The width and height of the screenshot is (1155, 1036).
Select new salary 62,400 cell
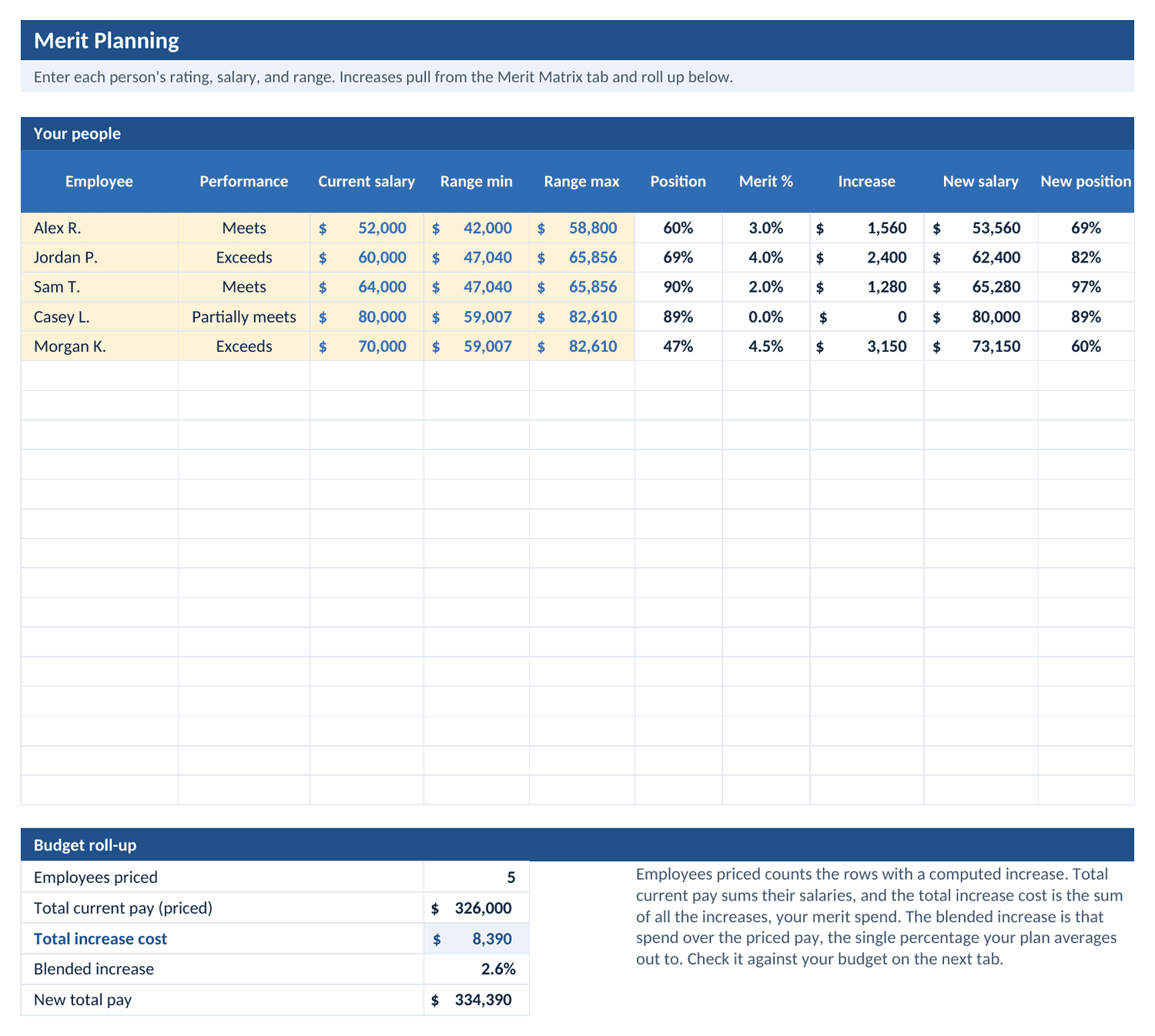click(x=981, y=257)
